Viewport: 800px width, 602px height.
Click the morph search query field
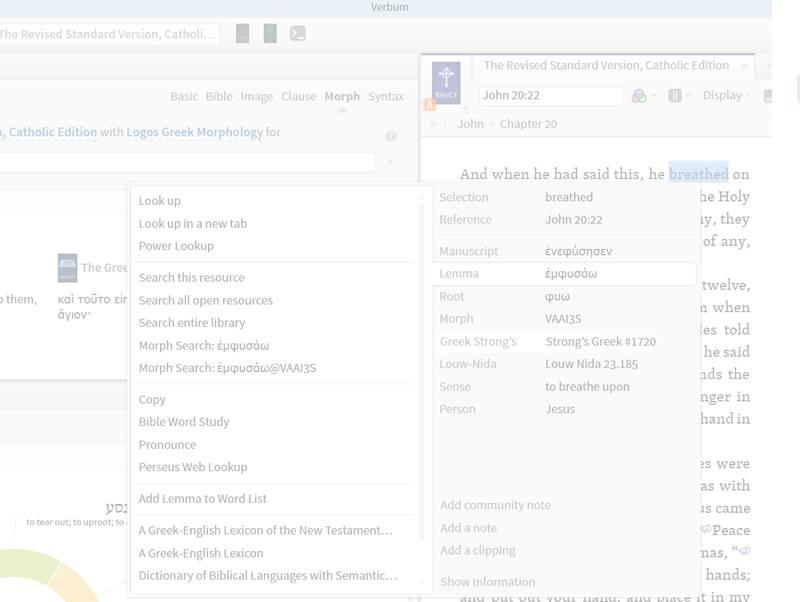coord(187,162)
